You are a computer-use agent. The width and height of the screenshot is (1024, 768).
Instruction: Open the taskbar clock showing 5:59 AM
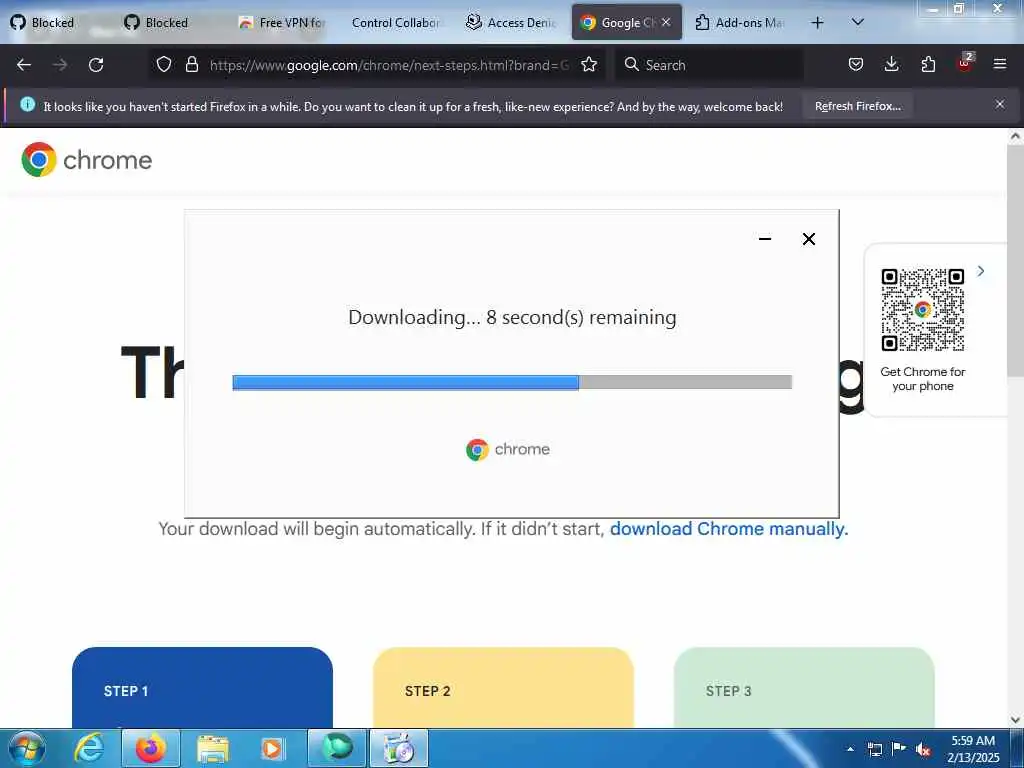(x=973, y=749)
